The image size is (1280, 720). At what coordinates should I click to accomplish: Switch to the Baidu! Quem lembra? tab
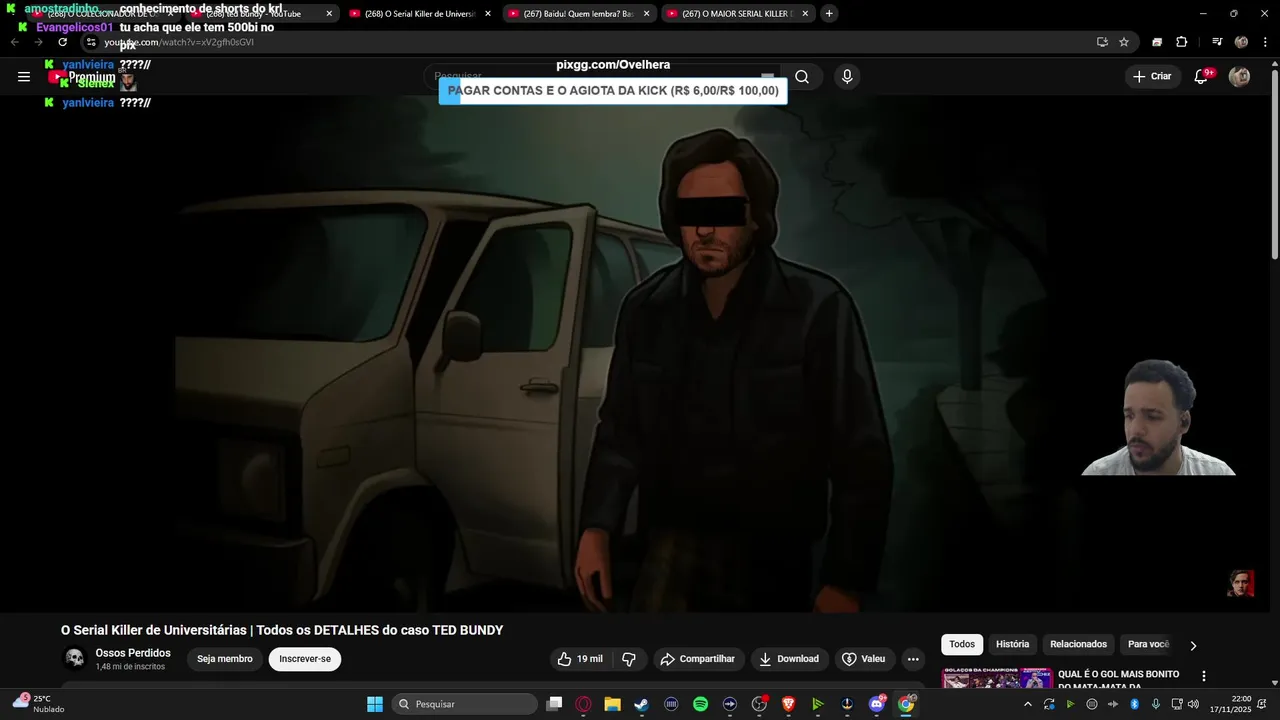point(578,14)
